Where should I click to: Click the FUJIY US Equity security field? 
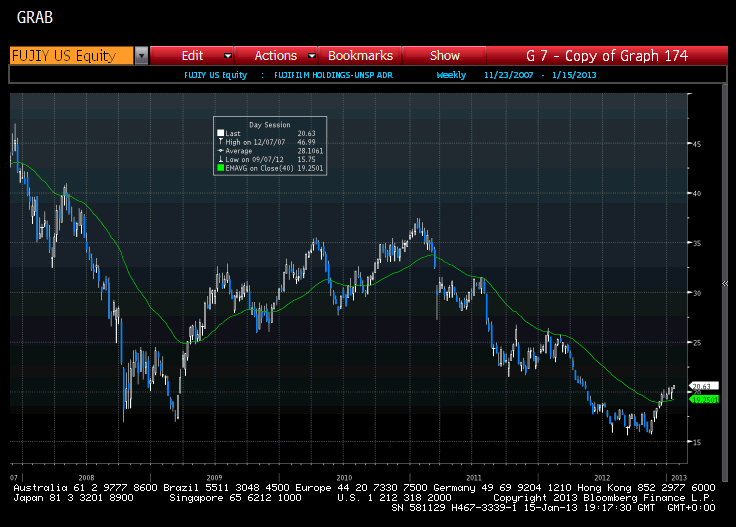[71, 56]
